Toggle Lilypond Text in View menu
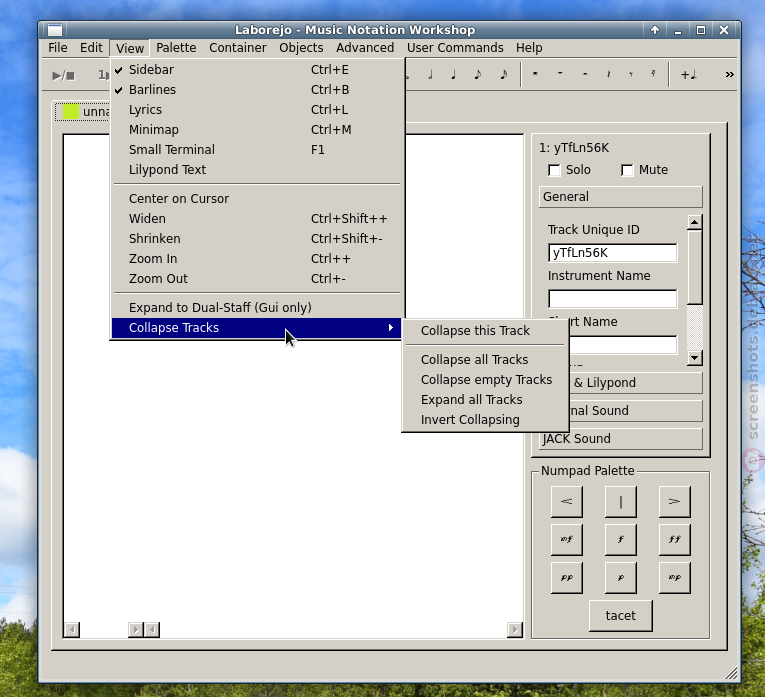The height and width of the screenshot is (697, 765). [x=258, y=170]
